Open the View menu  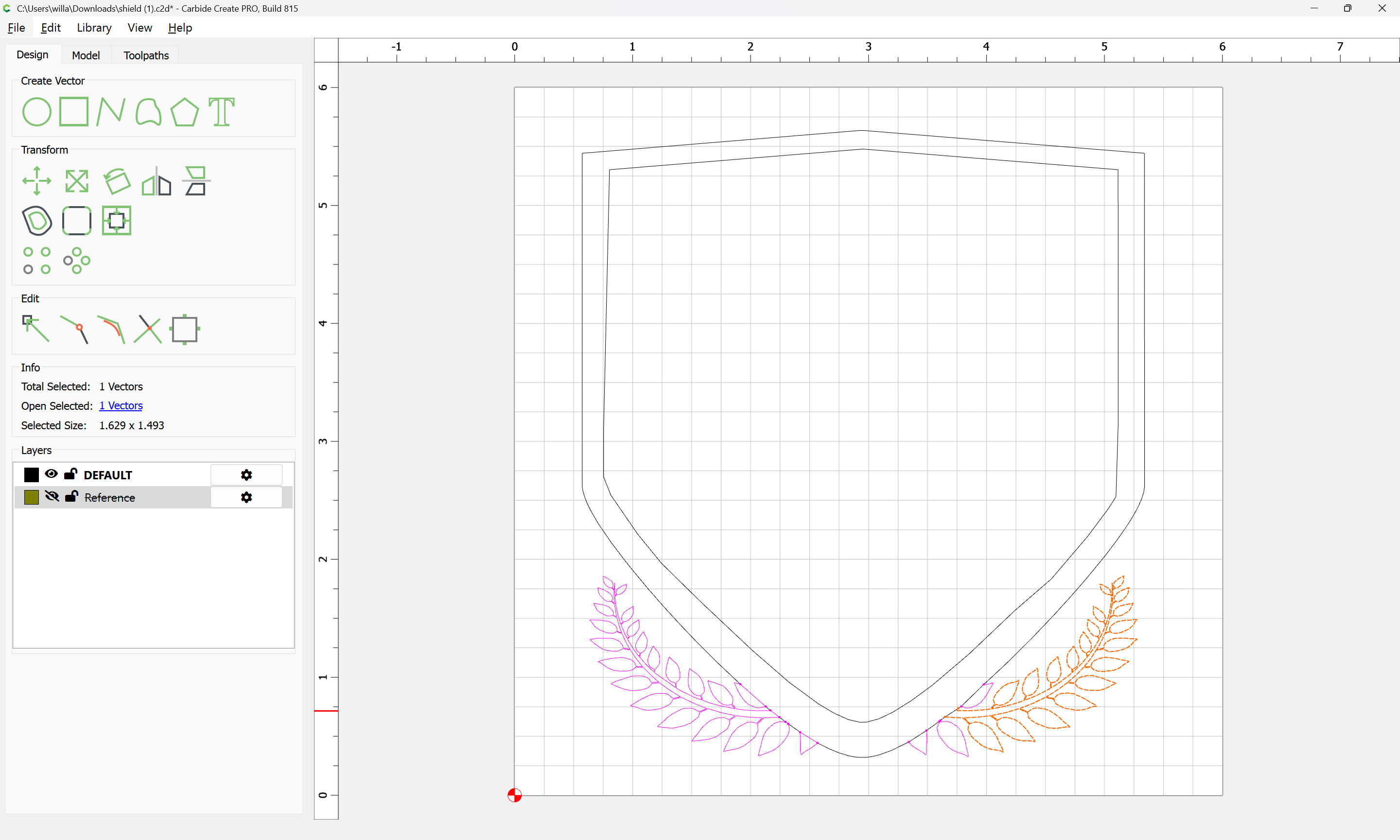(x=140, y=28)
